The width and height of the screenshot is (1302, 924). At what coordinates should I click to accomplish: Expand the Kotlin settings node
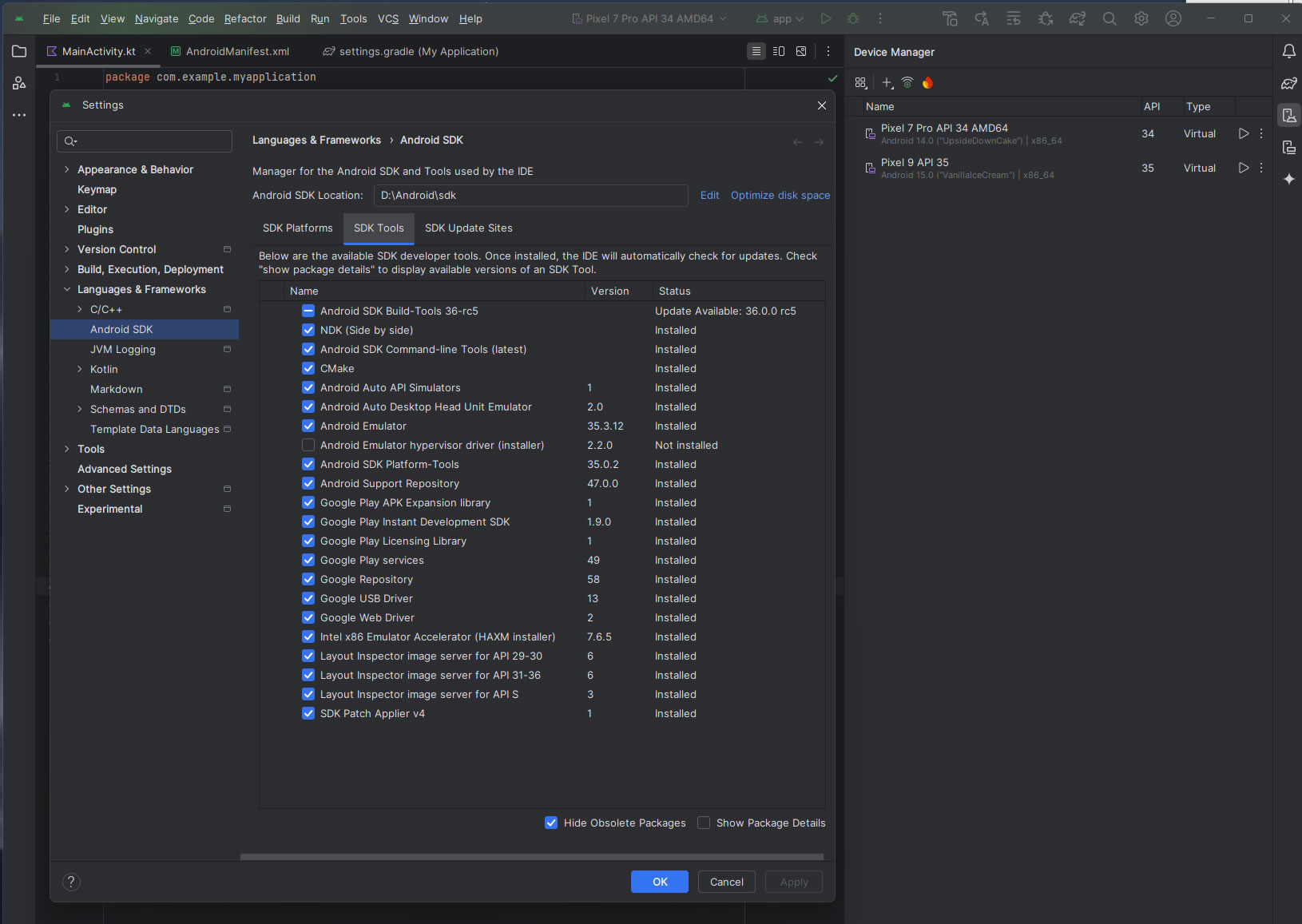(x=80, y=369)
